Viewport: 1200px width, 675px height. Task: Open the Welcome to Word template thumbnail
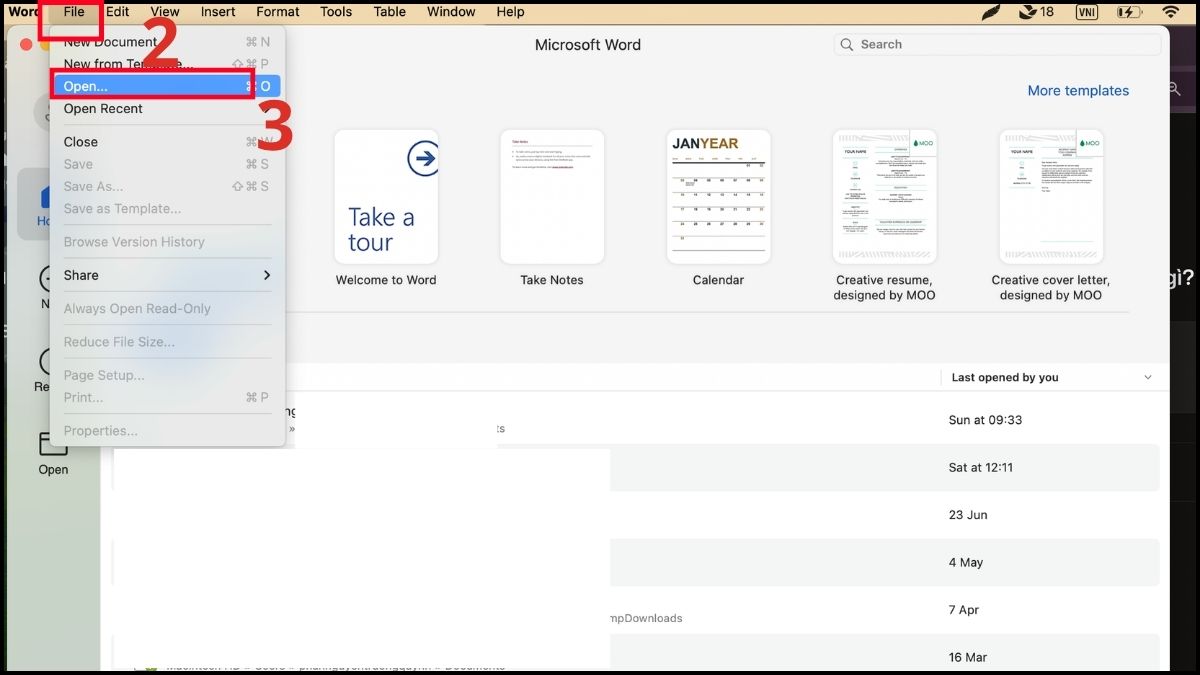pos(386,197)
